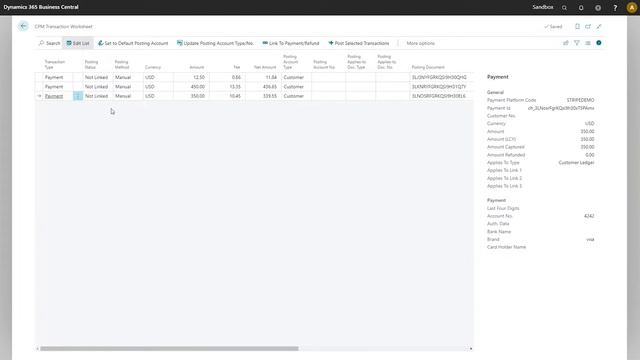The image size is (640, 360).
Task: Click Manual posting method in 12.50 row
Action: click(x=127, y=77)
